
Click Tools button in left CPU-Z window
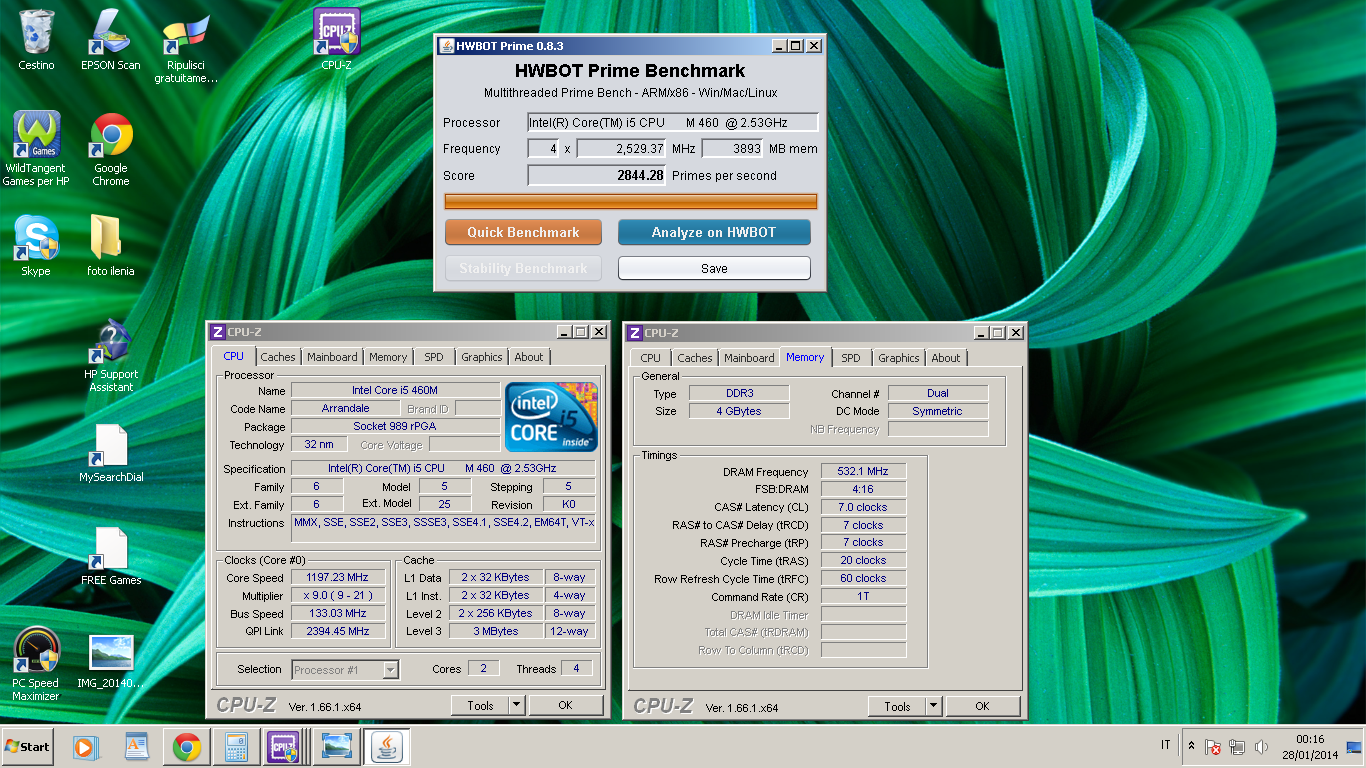[x=480, y=705]
